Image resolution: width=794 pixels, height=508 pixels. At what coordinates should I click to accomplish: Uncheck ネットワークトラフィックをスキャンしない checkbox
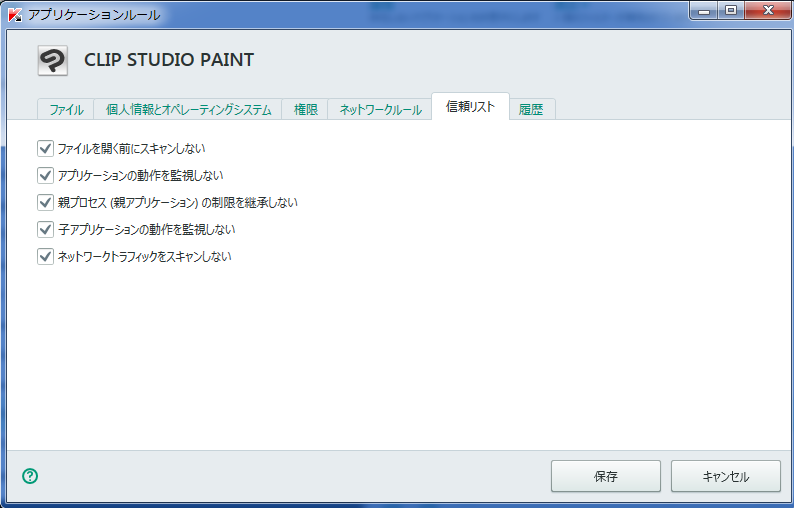[x=45, y=256]
